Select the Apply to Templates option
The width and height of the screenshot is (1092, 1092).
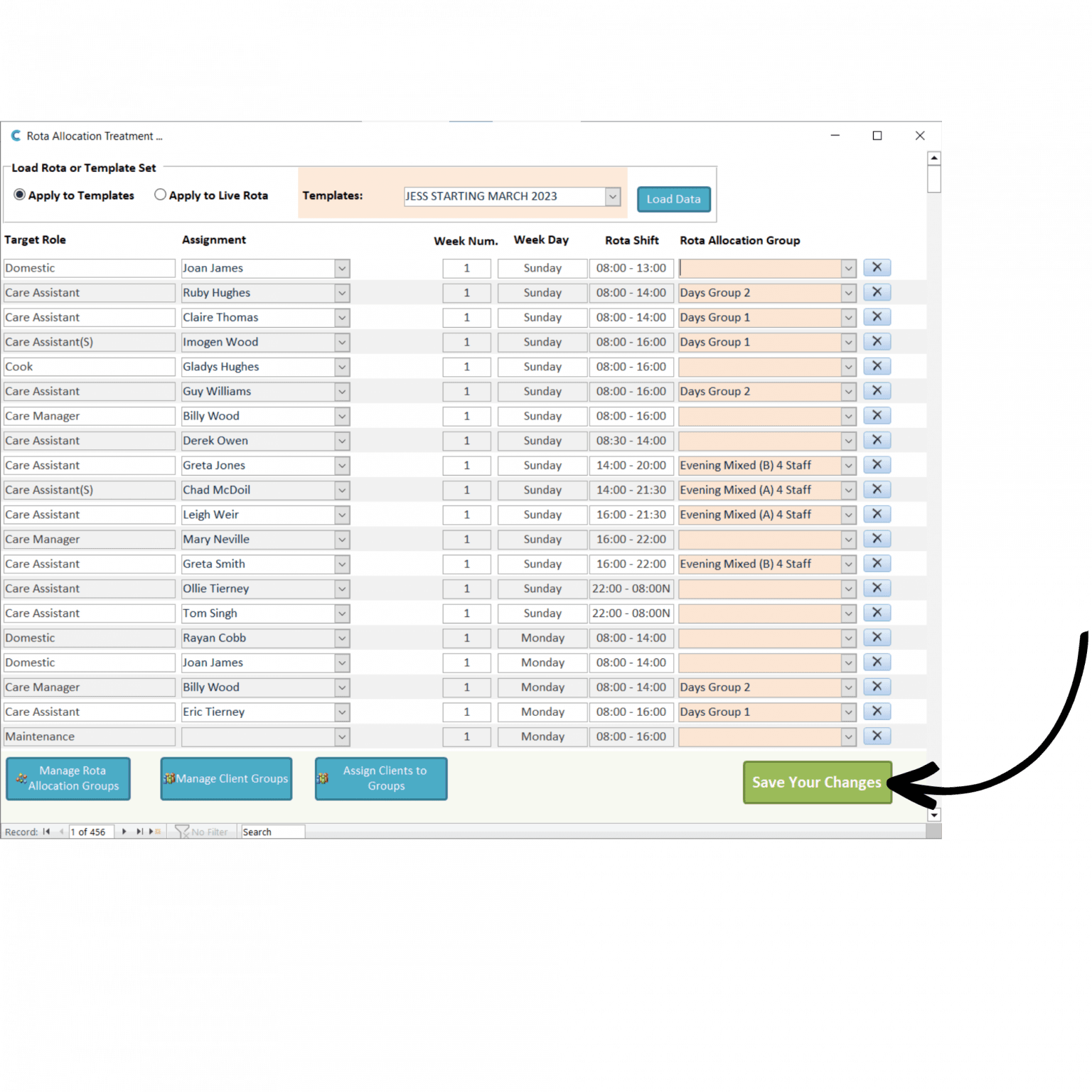(20, 194)
